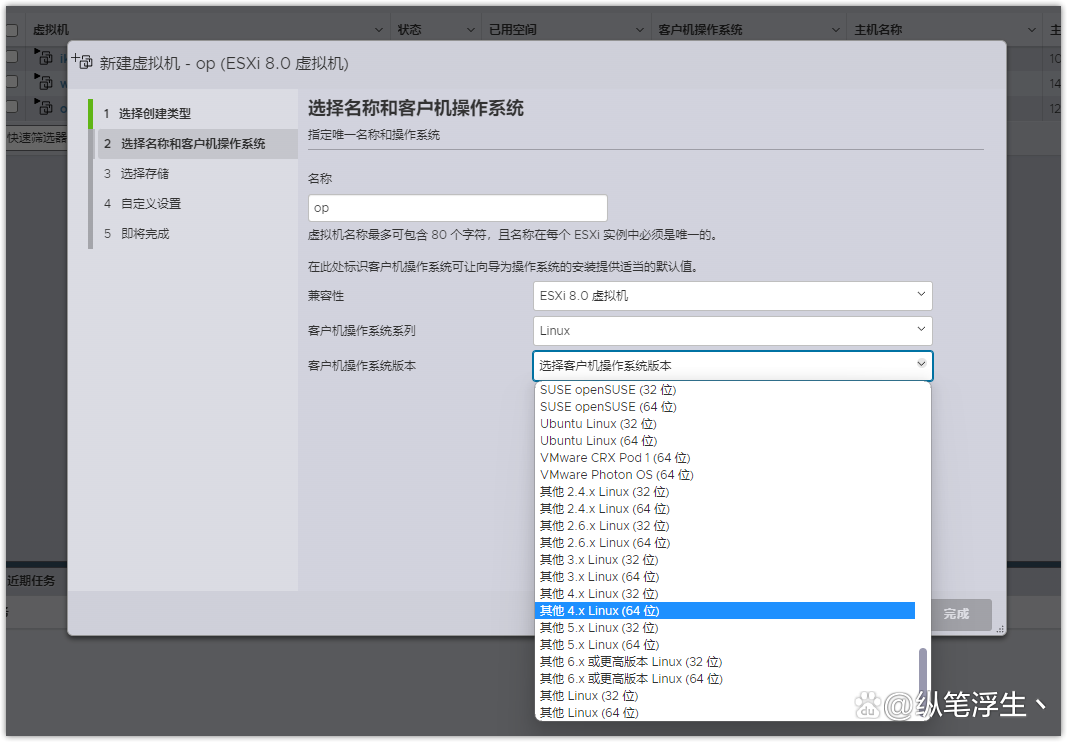Select Ubuntu Linux (64 位) from the OS version list
The height and width of the screenshot is (742, 1067).
[598, 440]
